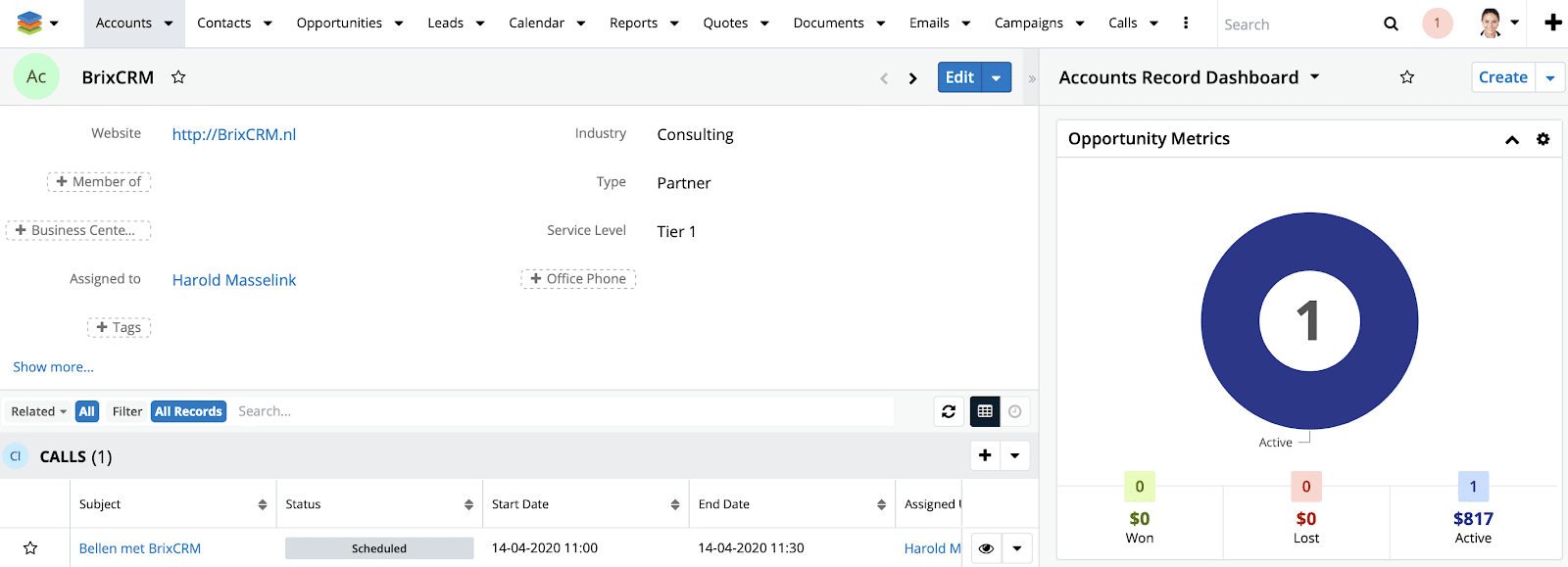
Task: Open the Opportunities module dropdown arrow
Action: pos(399,24)
